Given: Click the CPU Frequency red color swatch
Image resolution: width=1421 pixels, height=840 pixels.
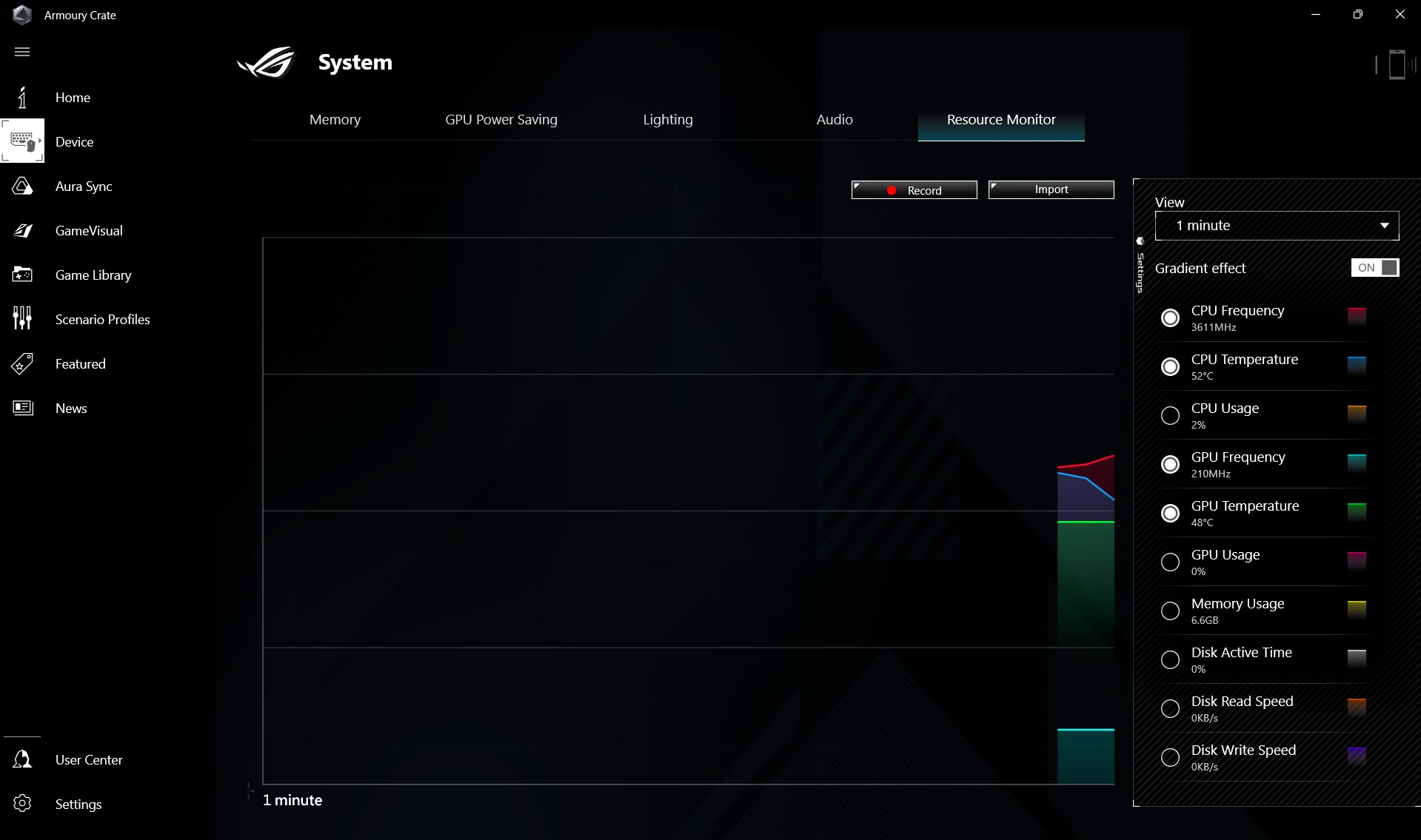Looking at the screenshot, I should tap(1357, 317).
